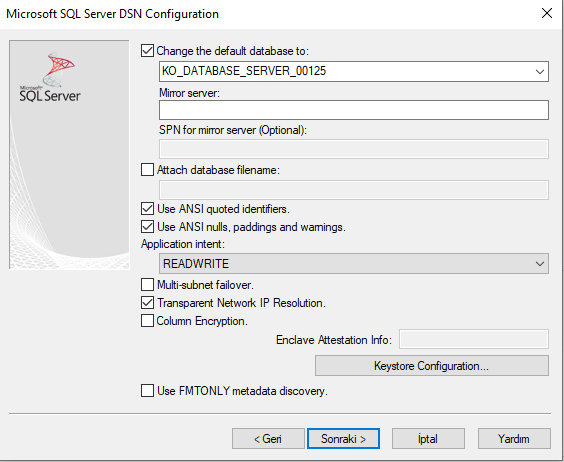
Task: Toggle Use ANSI quoted identifiers
Action: tap(147, 209)
